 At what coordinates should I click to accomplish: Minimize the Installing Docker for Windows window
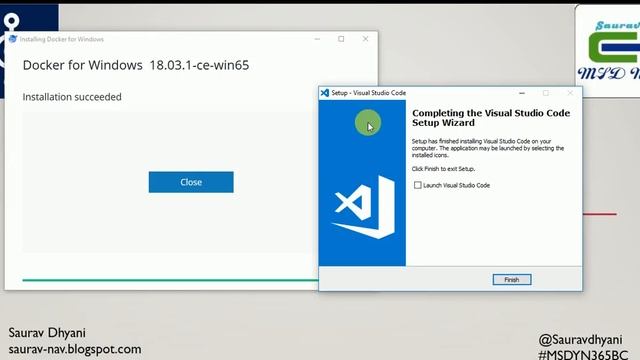pyautogui.click(x=317, y=39)
